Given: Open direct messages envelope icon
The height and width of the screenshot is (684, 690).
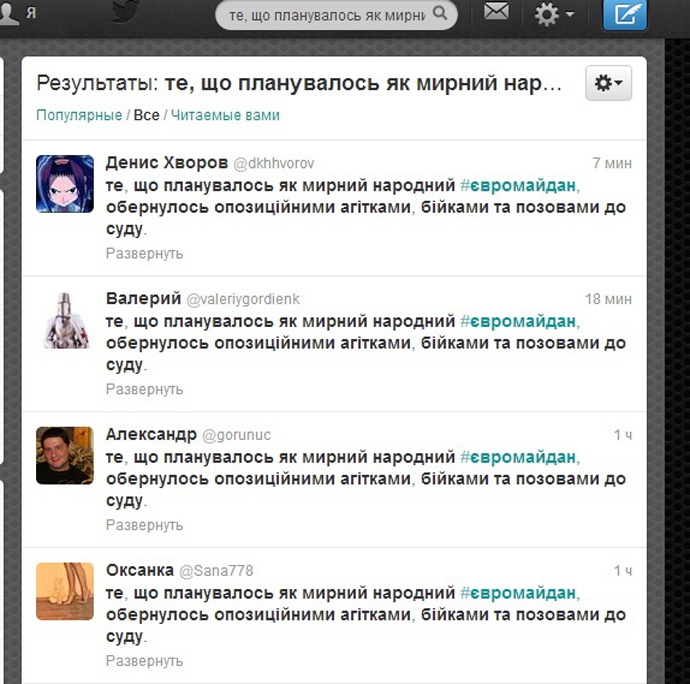Looking at the screenshot, I should tap(496, 11).
